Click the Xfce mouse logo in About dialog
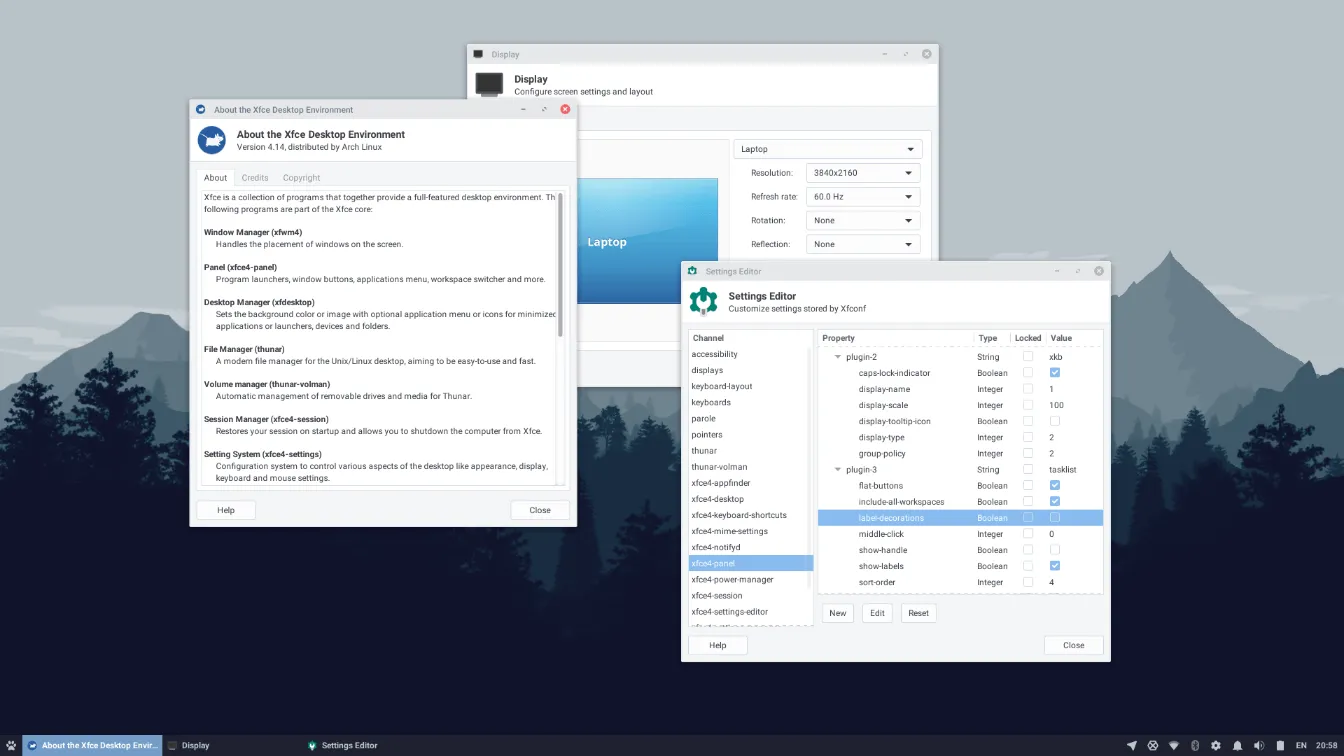 coord(211,140)
